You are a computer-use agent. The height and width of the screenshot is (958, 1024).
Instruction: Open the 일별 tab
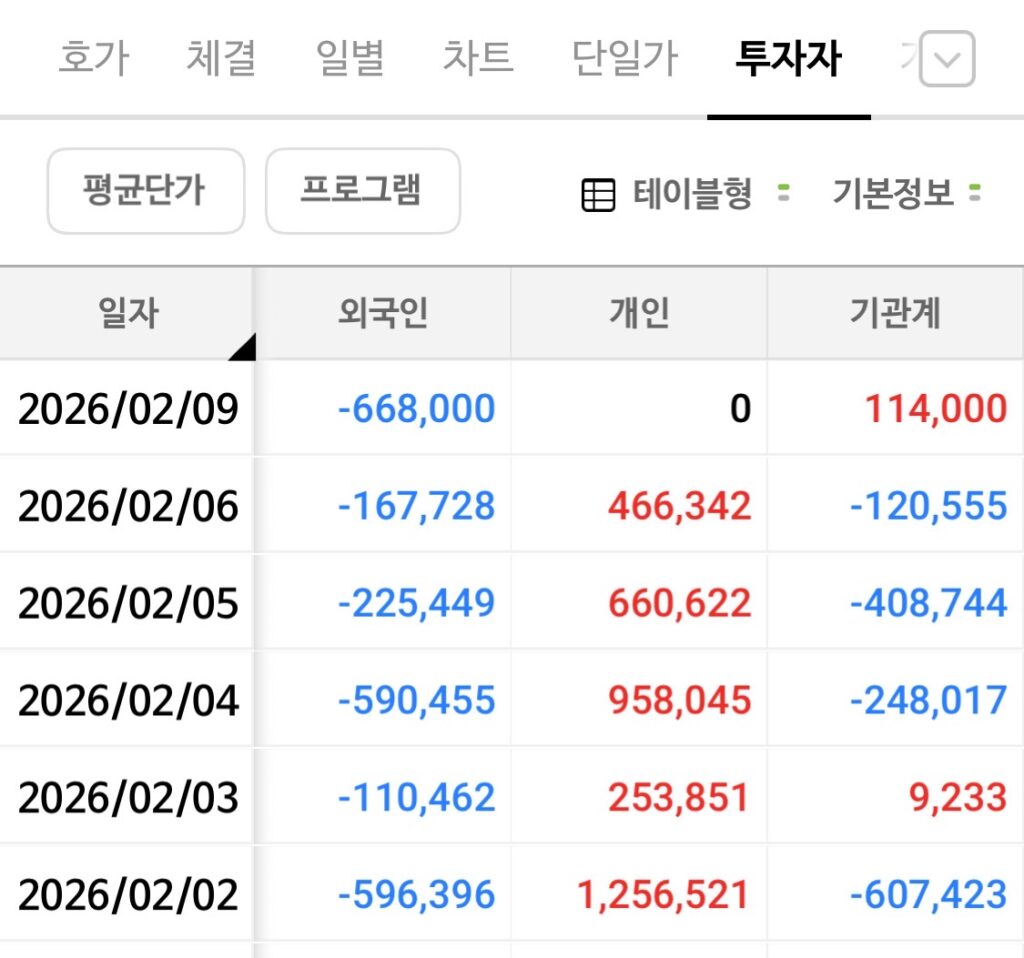[349, 59]
